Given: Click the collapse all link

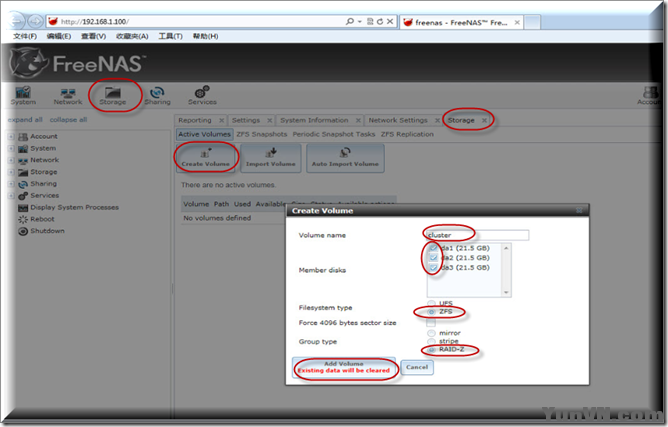Looking at the screenshot, I should pyautogui.click(x=68, y=120).
